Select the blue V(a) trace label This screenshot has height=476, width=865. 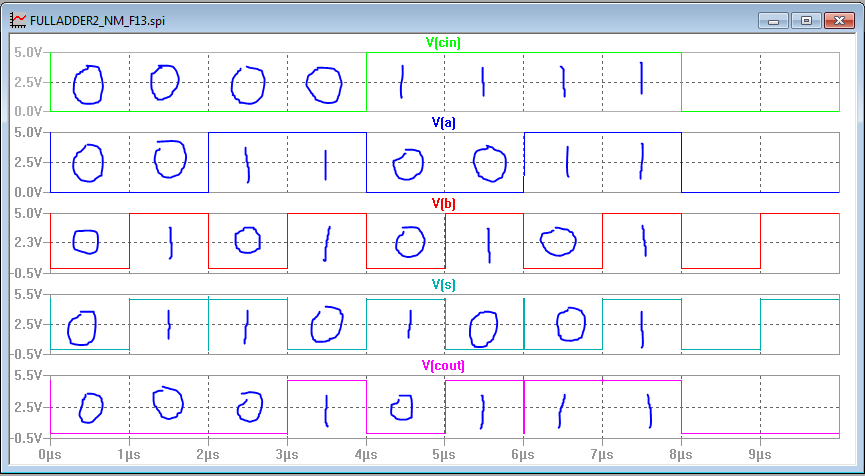443,122
